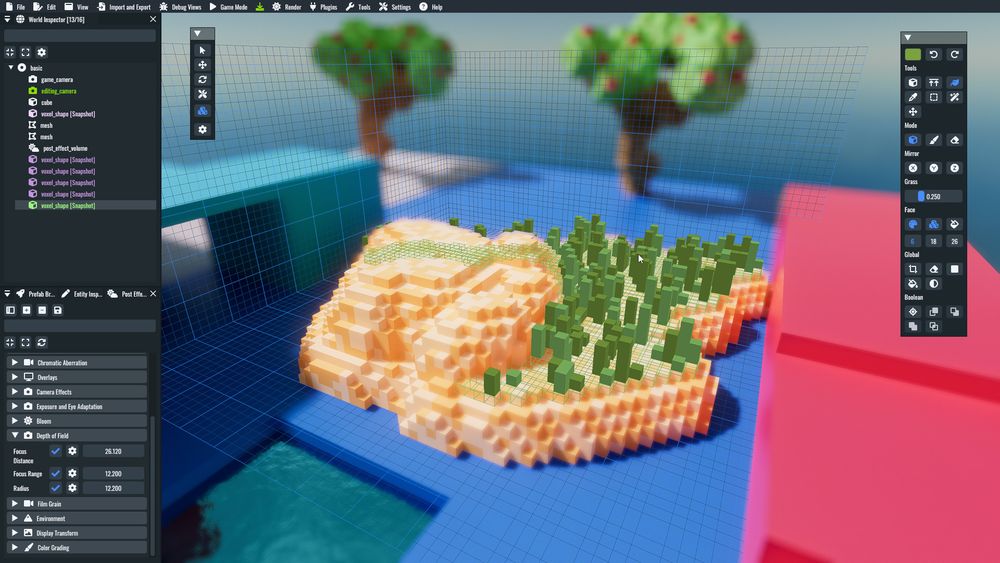Switch to paint brush Mode
1000x563 pixels.
pyautogui.click(x=934, y=140)
